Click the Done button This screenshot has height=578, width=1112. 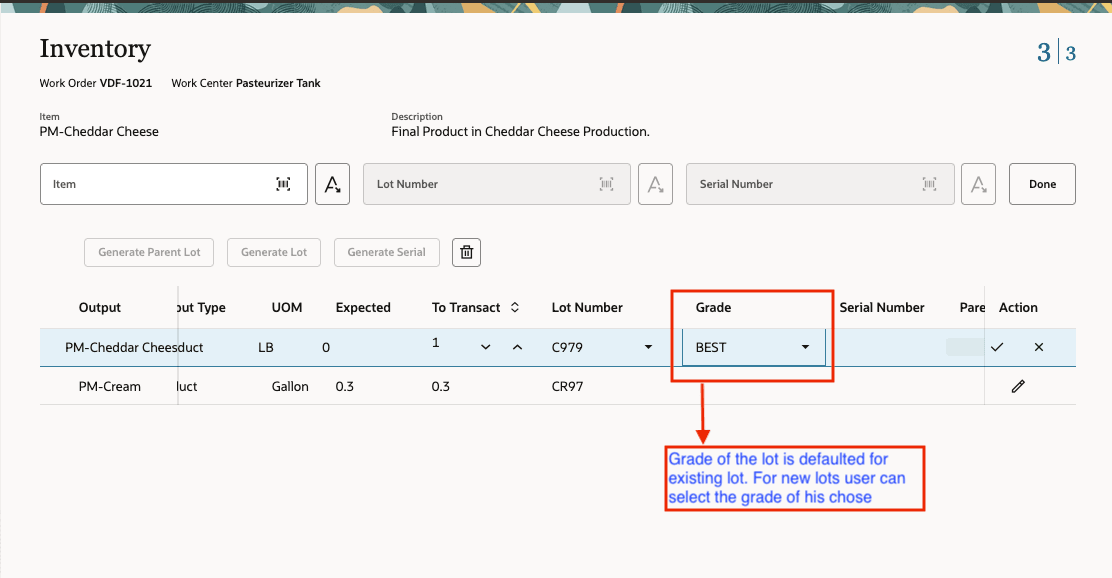[1042, 184]
